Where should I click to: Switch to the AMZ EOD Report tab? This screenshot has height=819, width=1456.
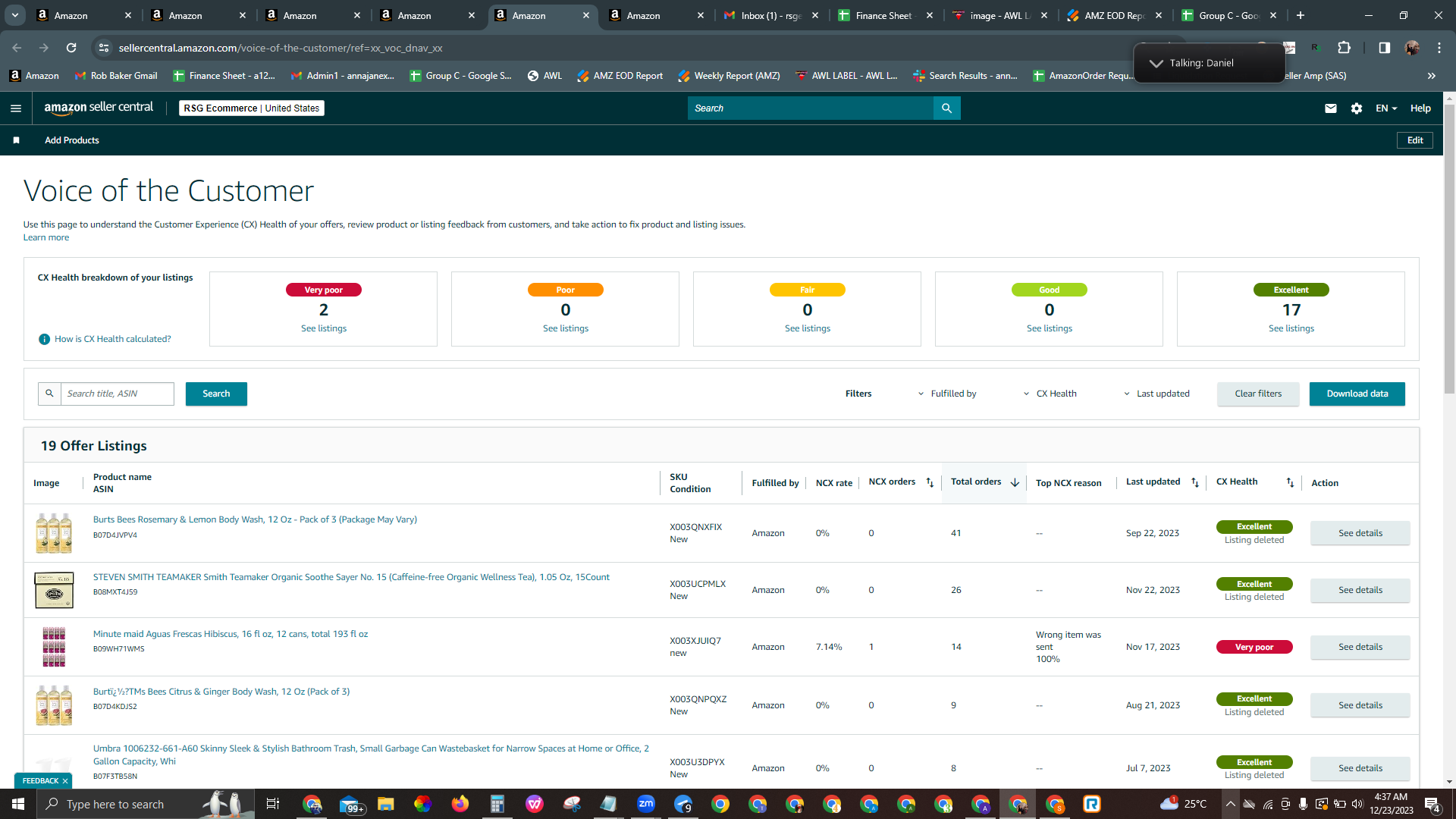click(1115, 15)
